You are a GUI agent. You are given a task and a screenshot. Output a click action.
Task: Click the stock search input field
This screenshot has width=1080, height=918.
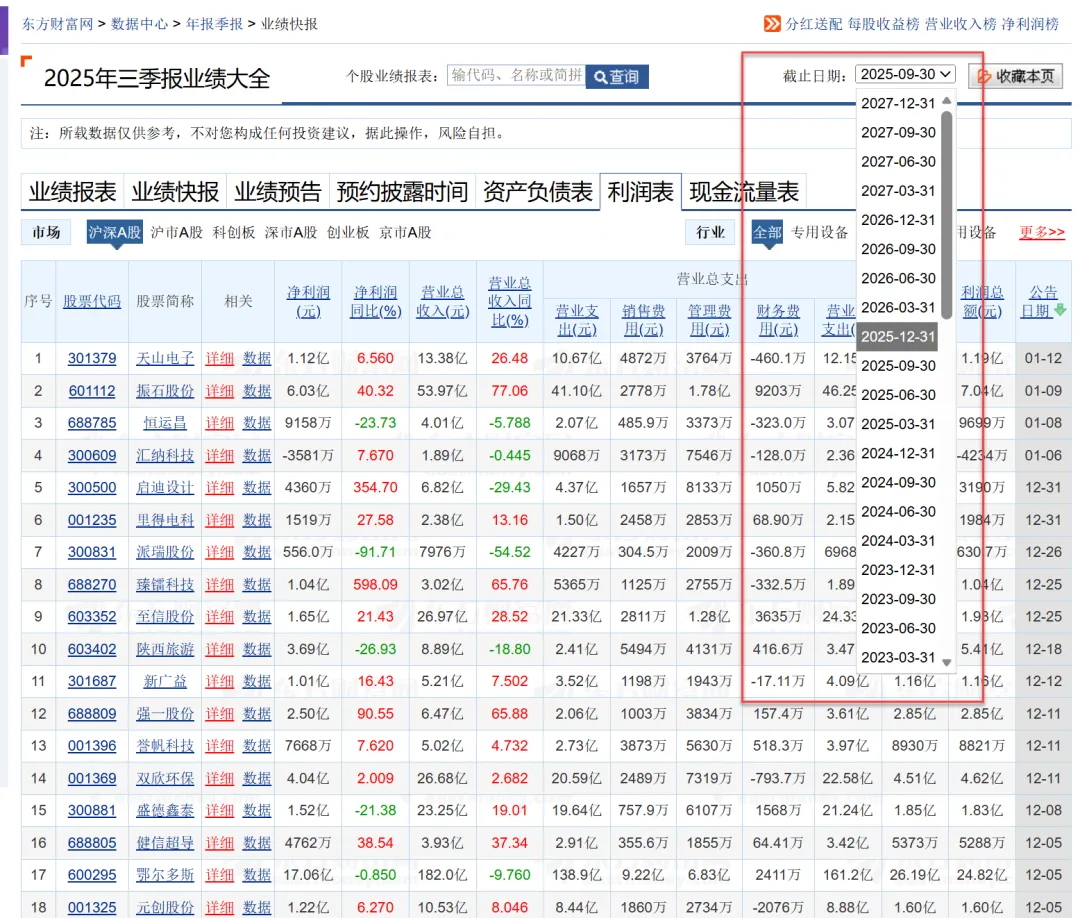click(516, 76)
